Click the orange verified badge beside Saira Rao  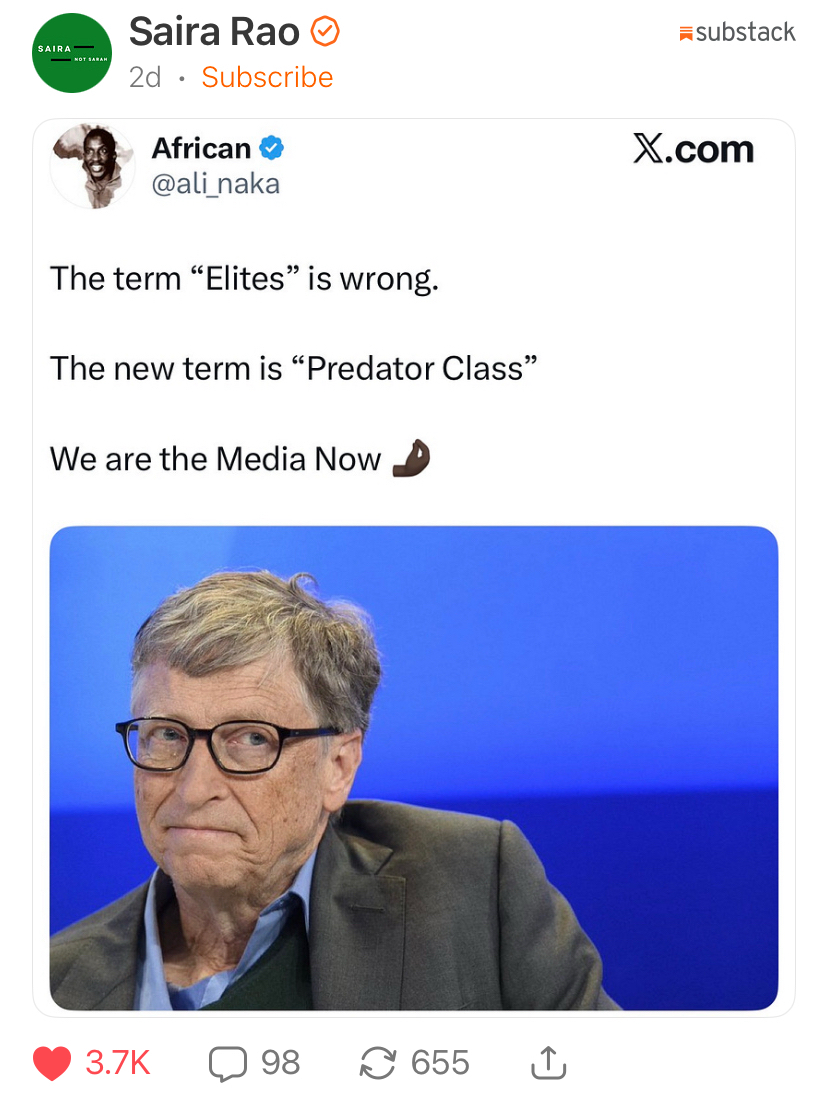tap(326, 33)
